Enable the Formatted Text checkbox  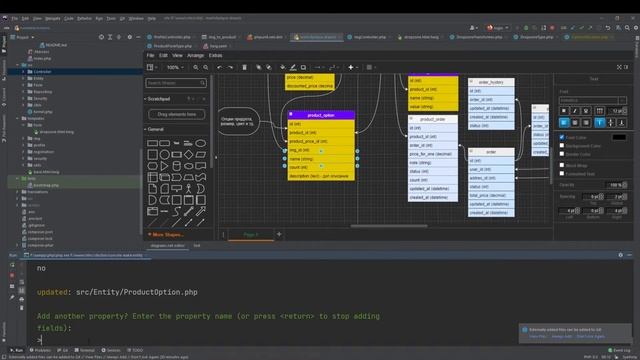pyautogui.click(x=562, y=173)
